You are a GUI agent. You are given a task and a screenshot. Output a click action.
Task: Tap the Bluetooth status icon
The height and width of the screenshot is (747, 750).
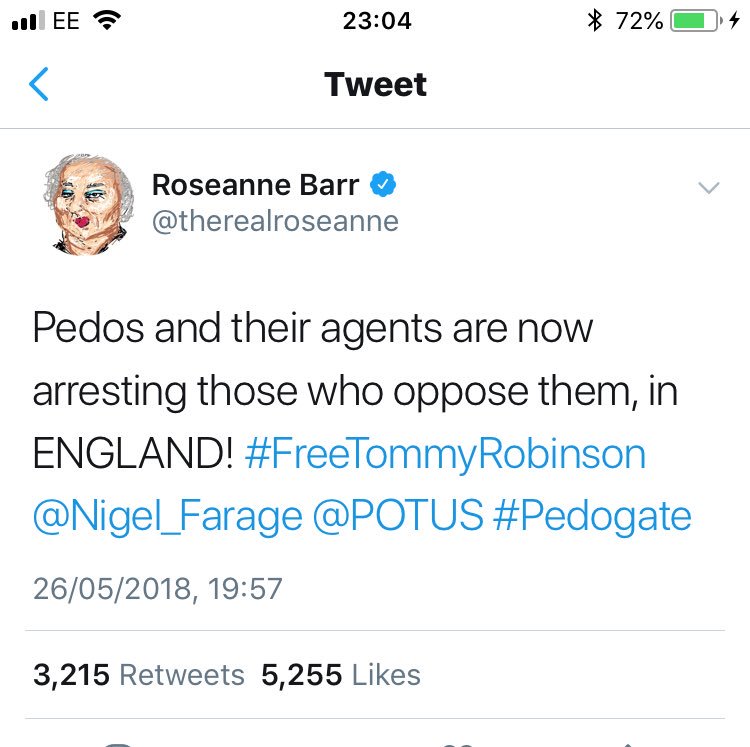point(595,20)
